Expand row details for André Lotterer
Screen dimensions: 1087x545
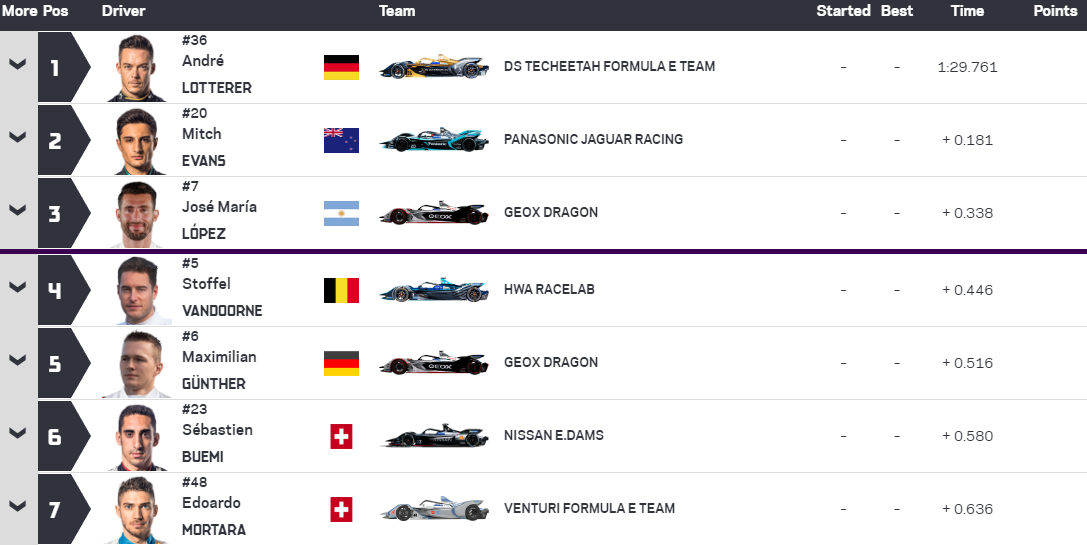pyautogui.click(x=17, y=65)
